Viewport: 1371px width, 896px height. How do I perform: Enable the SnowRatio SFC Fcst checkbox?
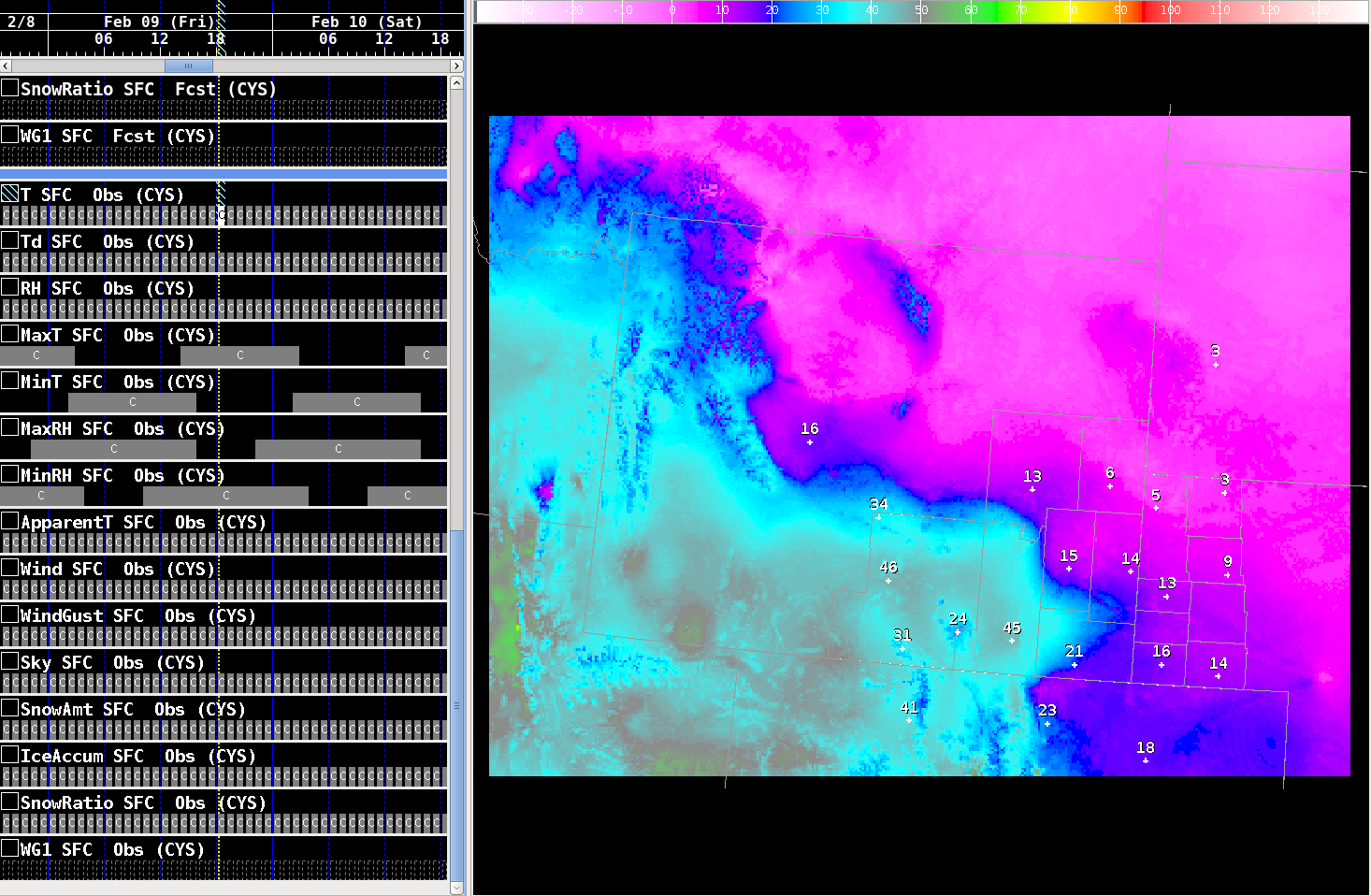click(10, 88)
